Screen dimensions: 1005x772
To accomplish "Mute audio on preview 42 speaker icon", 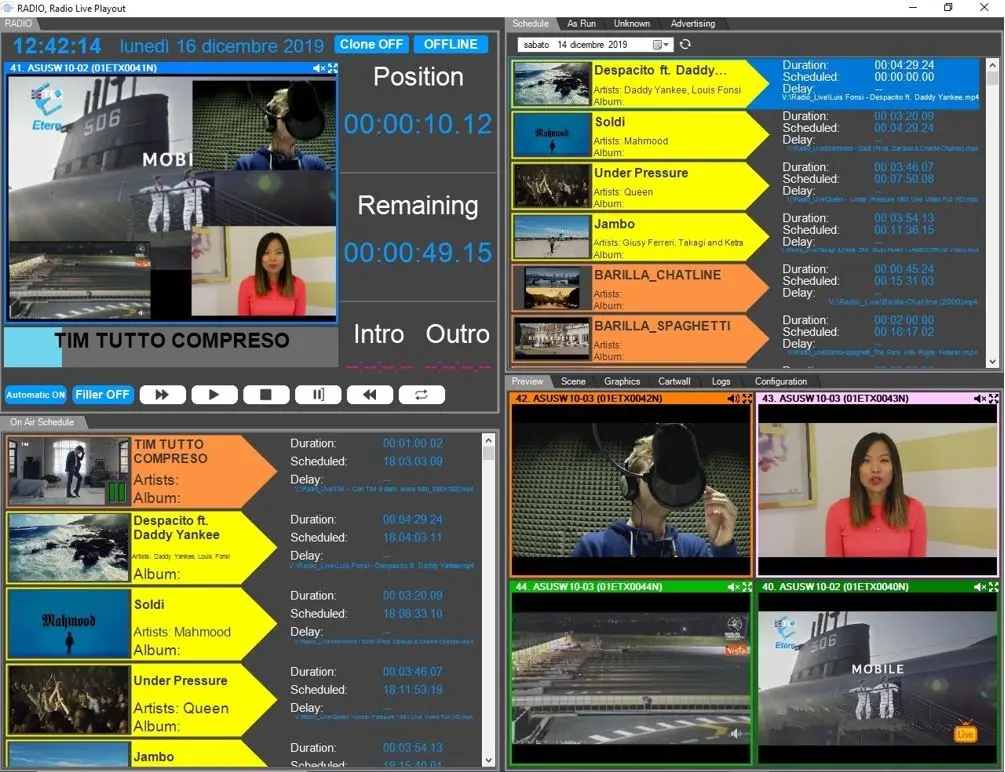I will pyautogui.click(x=733, y=399).
